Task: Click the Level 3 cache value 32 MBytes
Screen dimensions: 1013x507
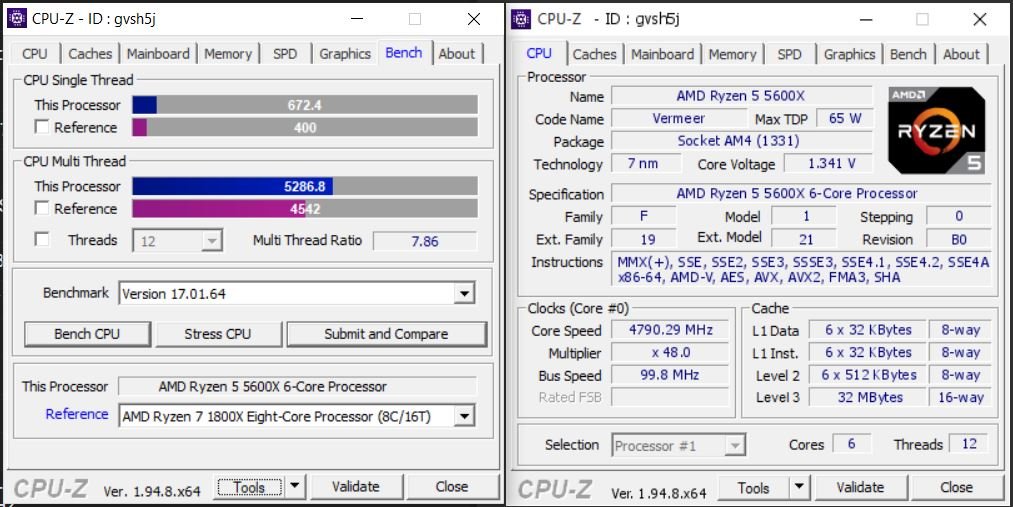Action: [x=868, y=397]
